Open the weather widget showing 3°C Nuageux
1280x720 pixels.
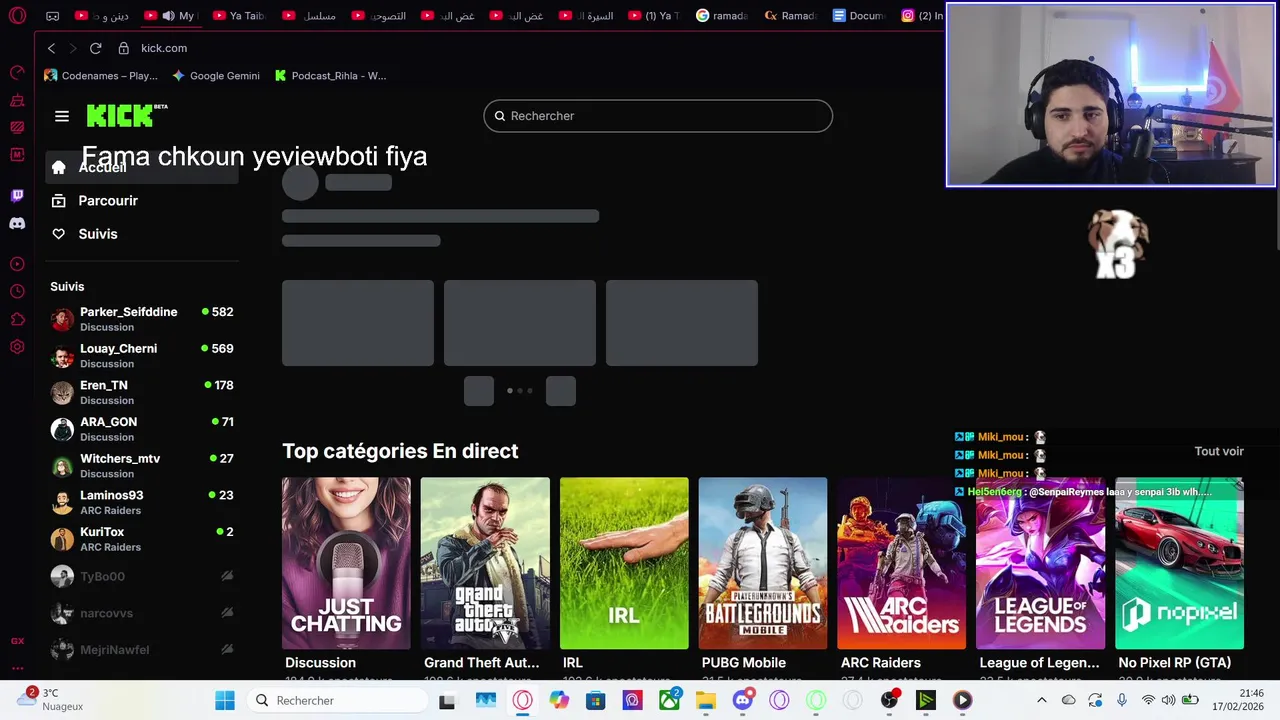point(52,699)
